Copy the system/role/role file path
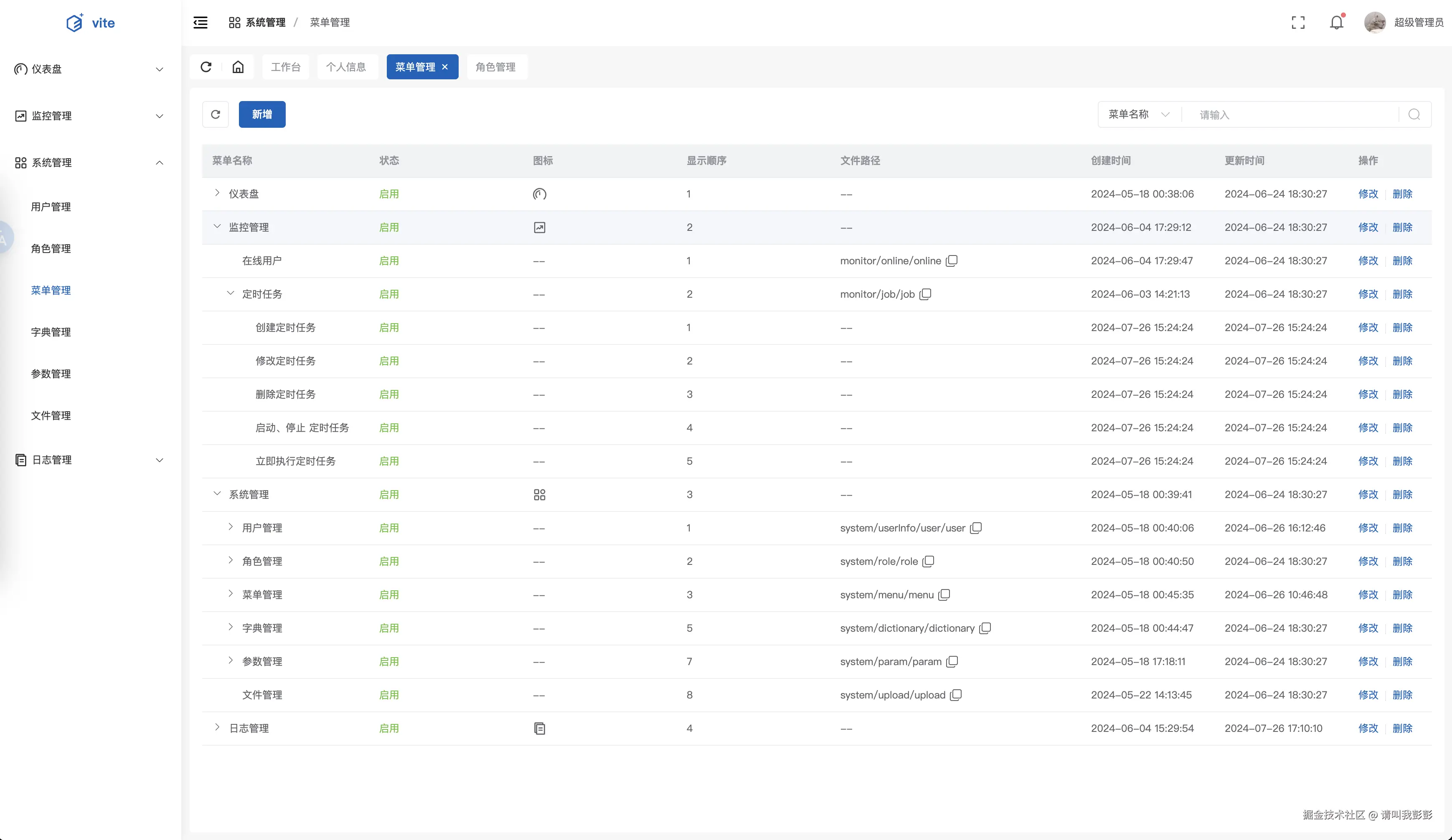This screenshot has height=840, width=1452. point(928,562)
